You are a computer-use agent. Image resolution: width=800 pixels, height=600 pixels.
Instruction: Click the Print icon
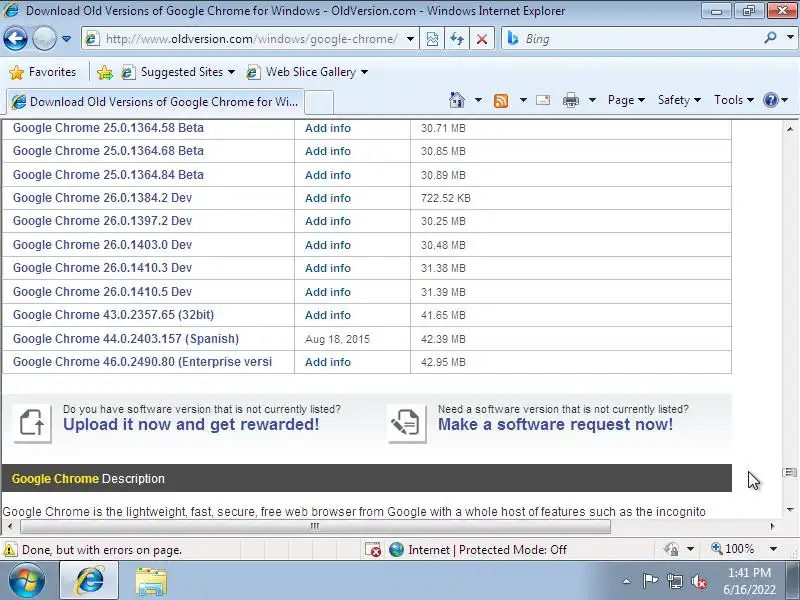point(570,100)
